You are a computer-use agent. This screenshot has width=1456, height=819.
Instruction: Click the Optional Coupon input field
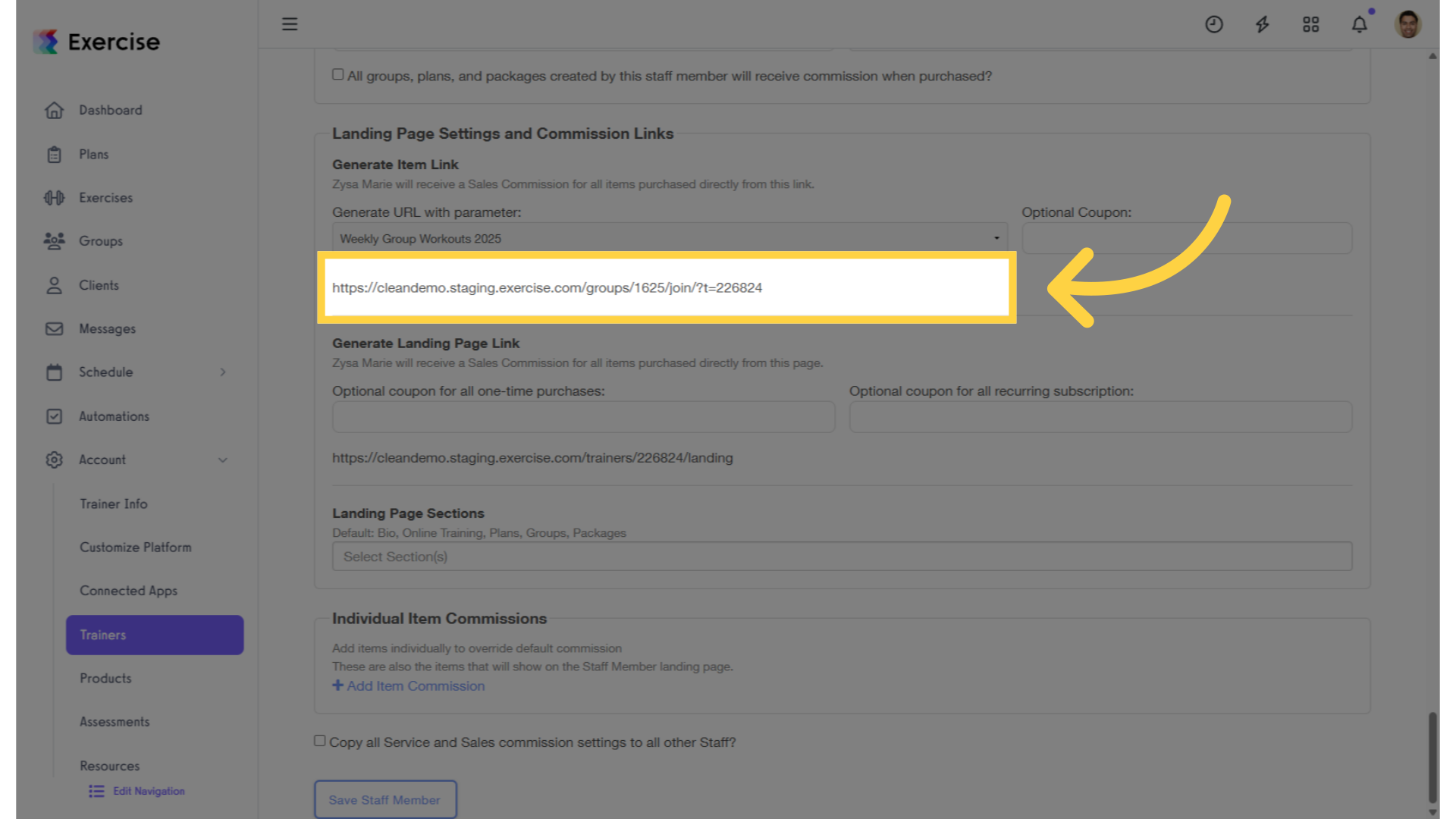coord(1187,238)
